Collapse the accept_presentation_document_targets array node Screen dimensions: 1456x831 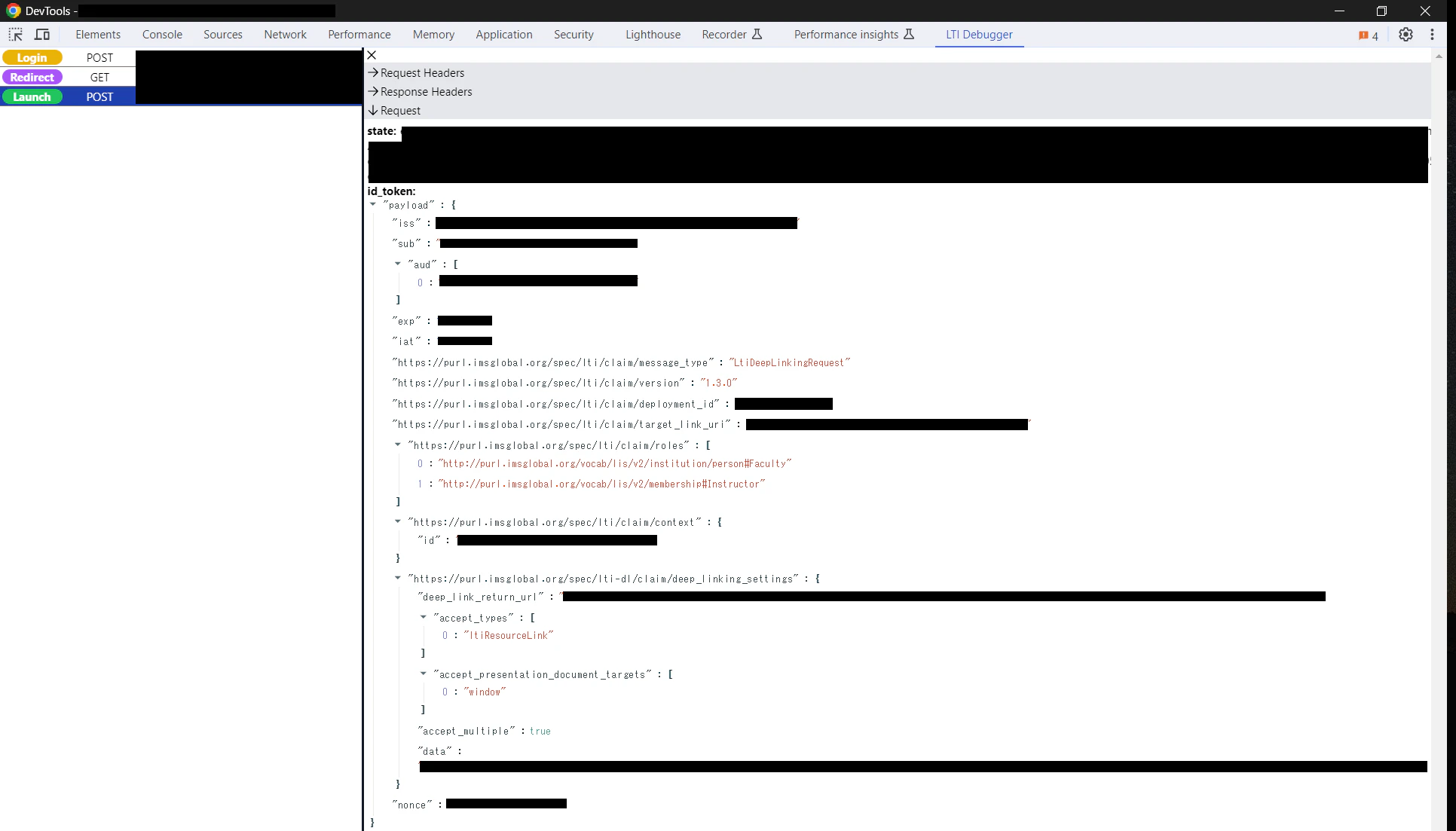424,674
